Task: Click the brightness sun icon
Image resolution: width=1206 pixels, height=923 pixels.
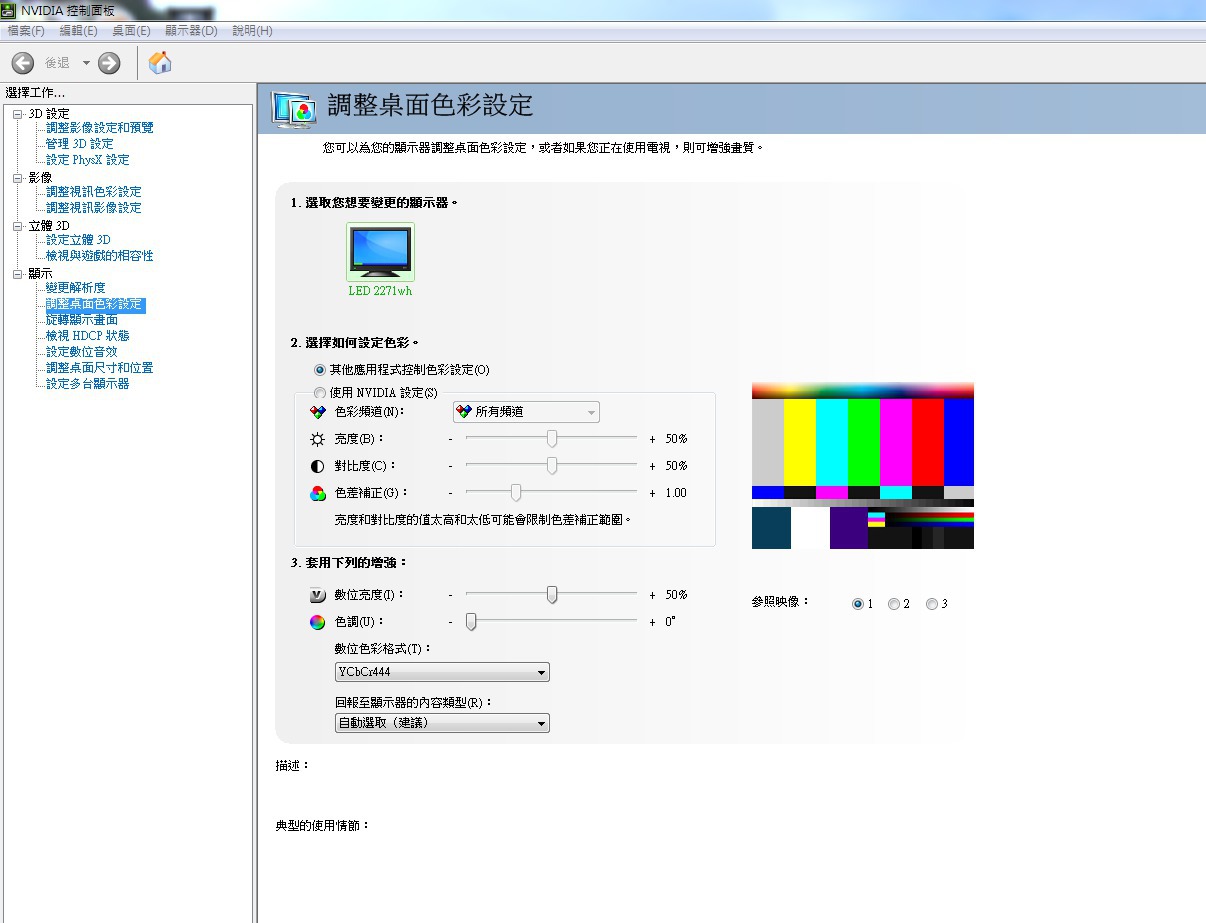Action: coord(317,439)
